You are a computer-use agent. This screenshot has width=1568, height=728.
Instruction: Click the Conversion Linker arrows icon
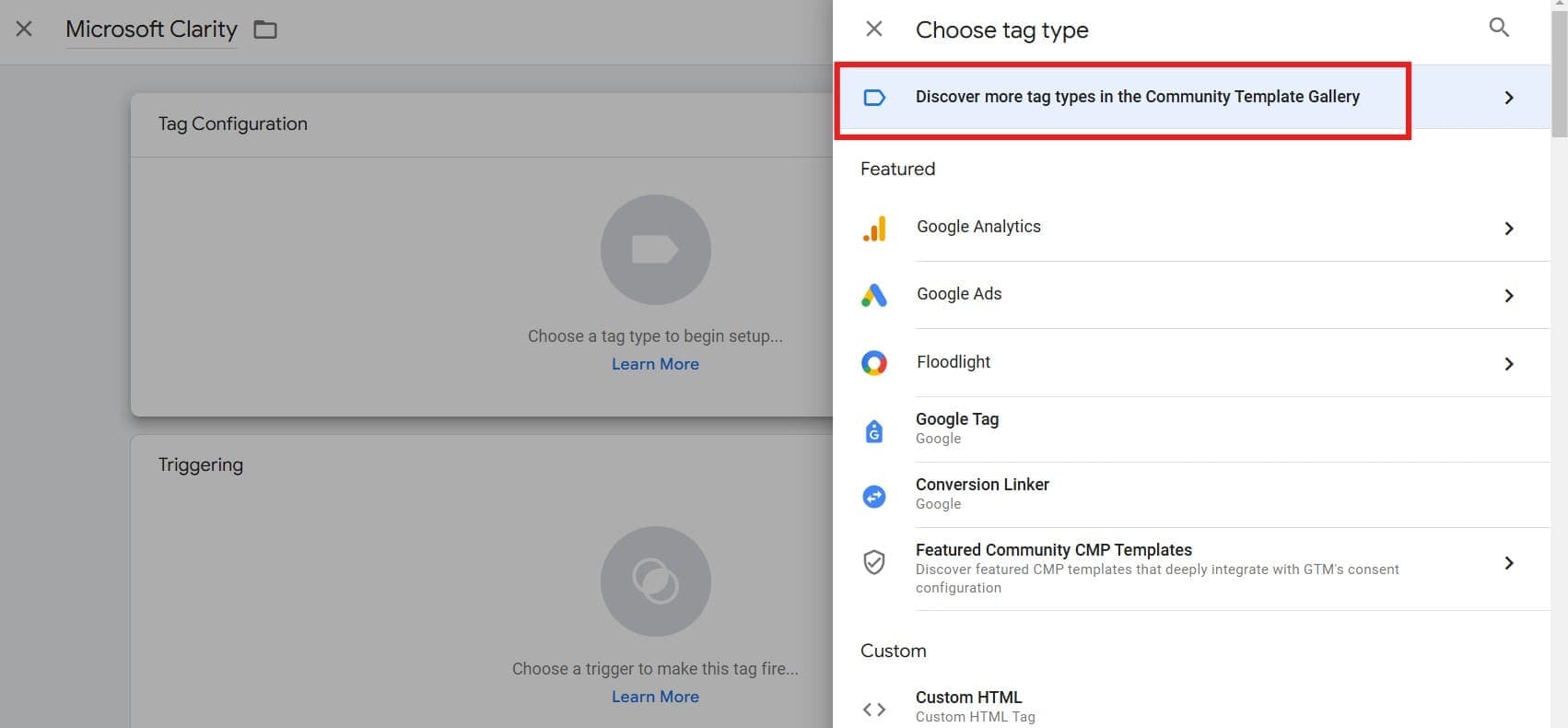pyautogui.click(x=874, y=496)
